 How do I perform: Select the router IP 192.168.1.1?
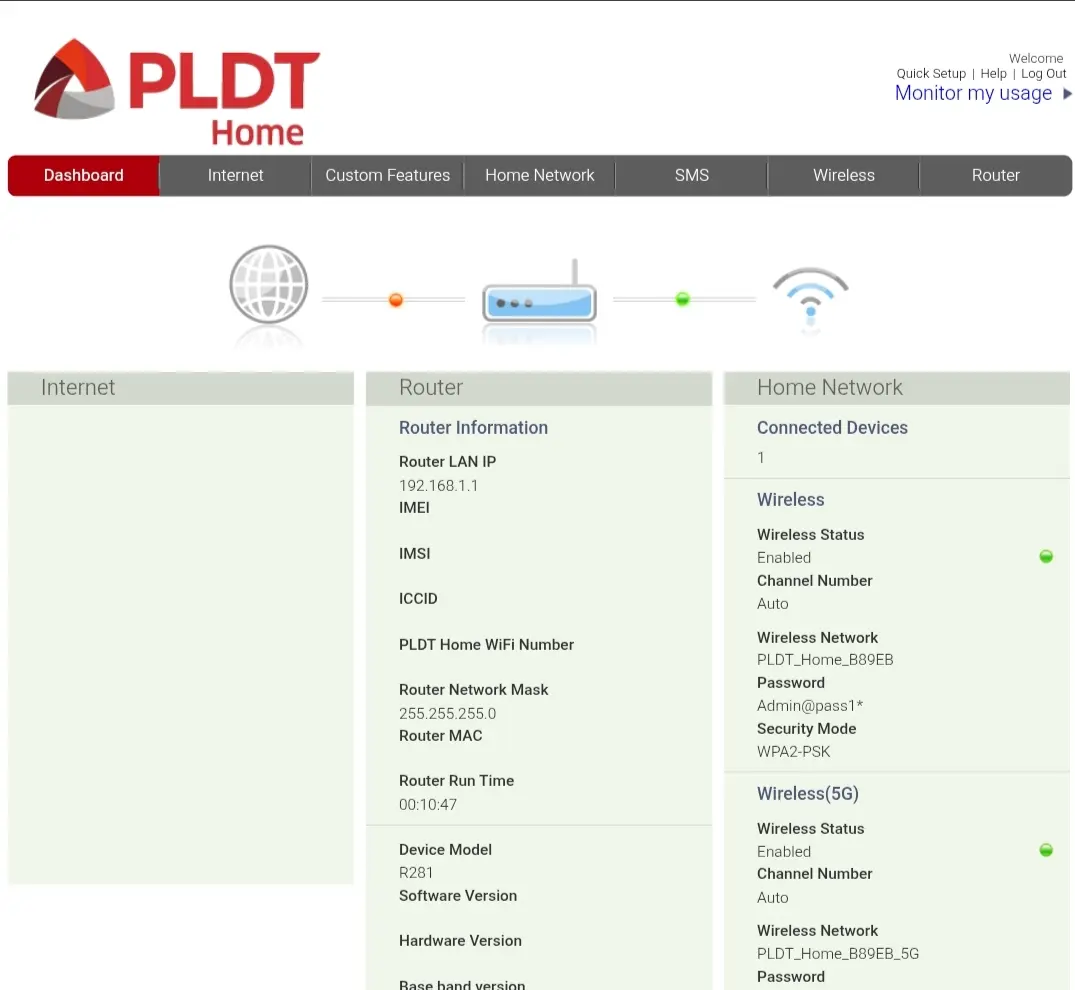click(438, 485)
